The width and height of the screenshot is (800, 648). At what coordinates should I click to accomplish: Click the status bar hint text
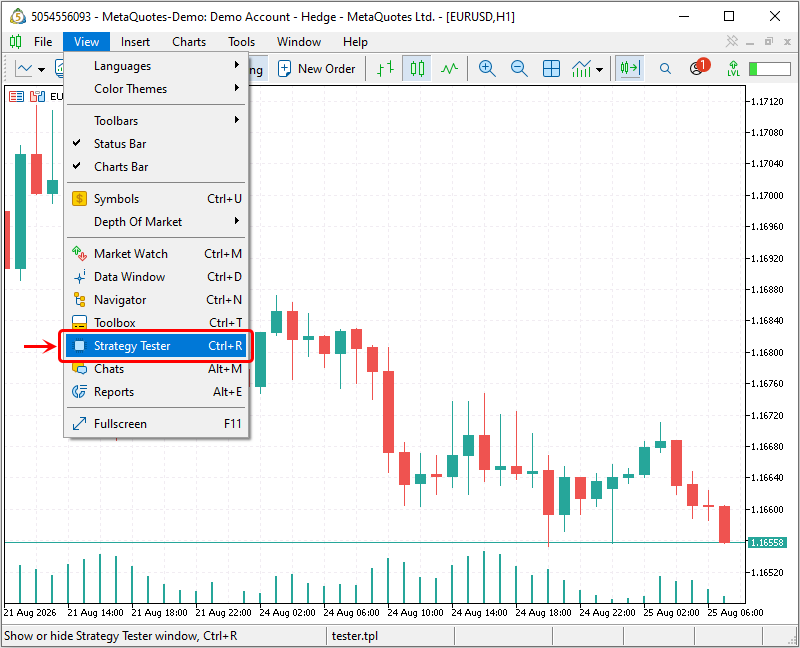pyautogui.click(x=120, y=636)
